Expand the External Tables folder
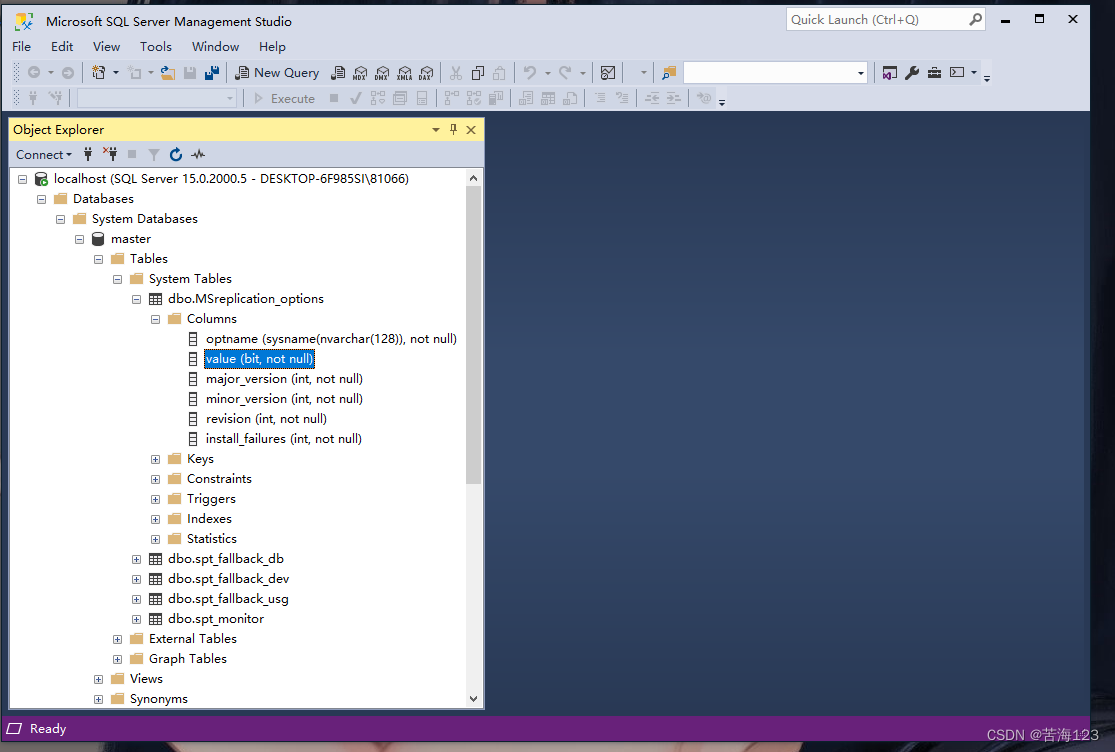Viewport: 1115px width, 752px height. [117, 639]
